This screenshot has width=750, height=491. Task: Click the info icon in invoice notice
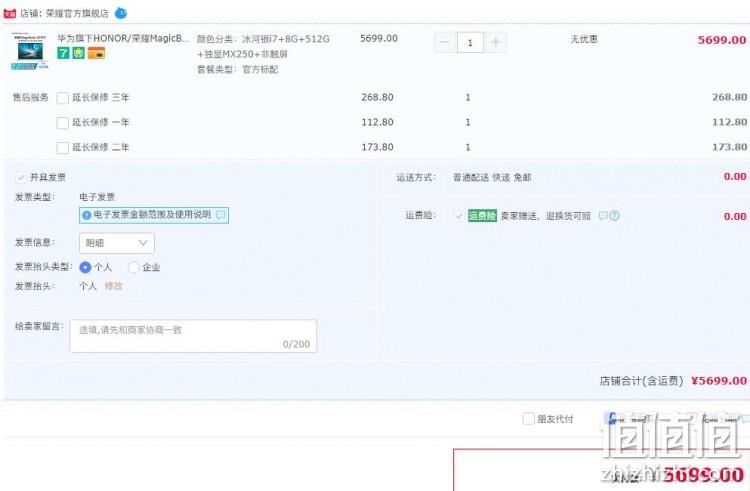(x=87, y=216)
